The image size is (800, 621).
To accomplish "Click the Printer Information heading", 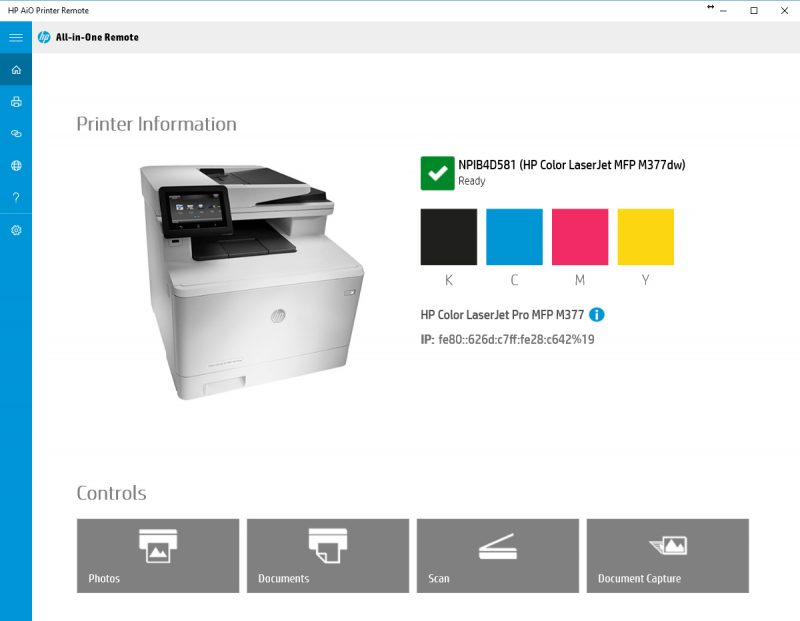I will (156, 124).
